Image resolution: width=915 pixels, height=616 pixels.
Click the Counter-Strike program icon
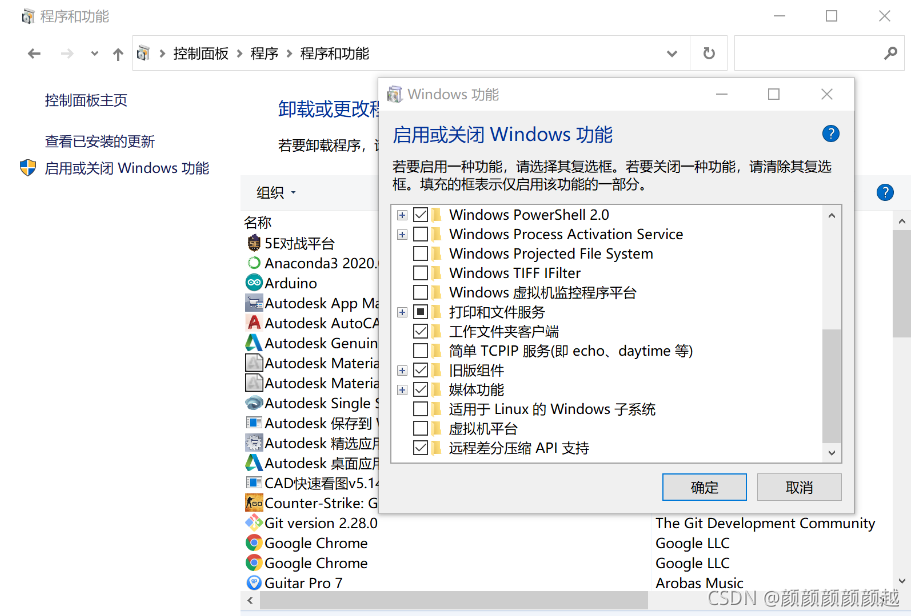(x=254, y=502)
